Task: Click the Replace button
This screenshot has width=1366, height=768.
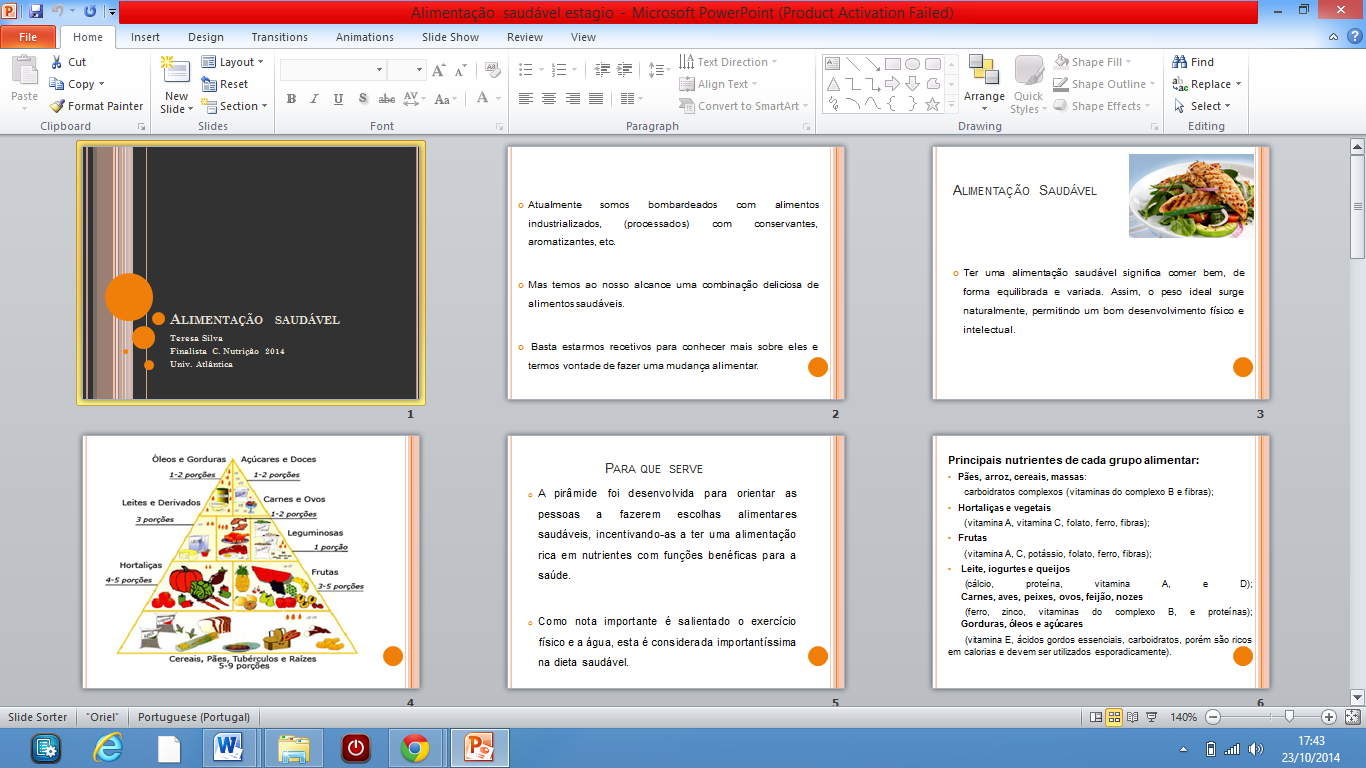Action: click(x=1207, y=84)
